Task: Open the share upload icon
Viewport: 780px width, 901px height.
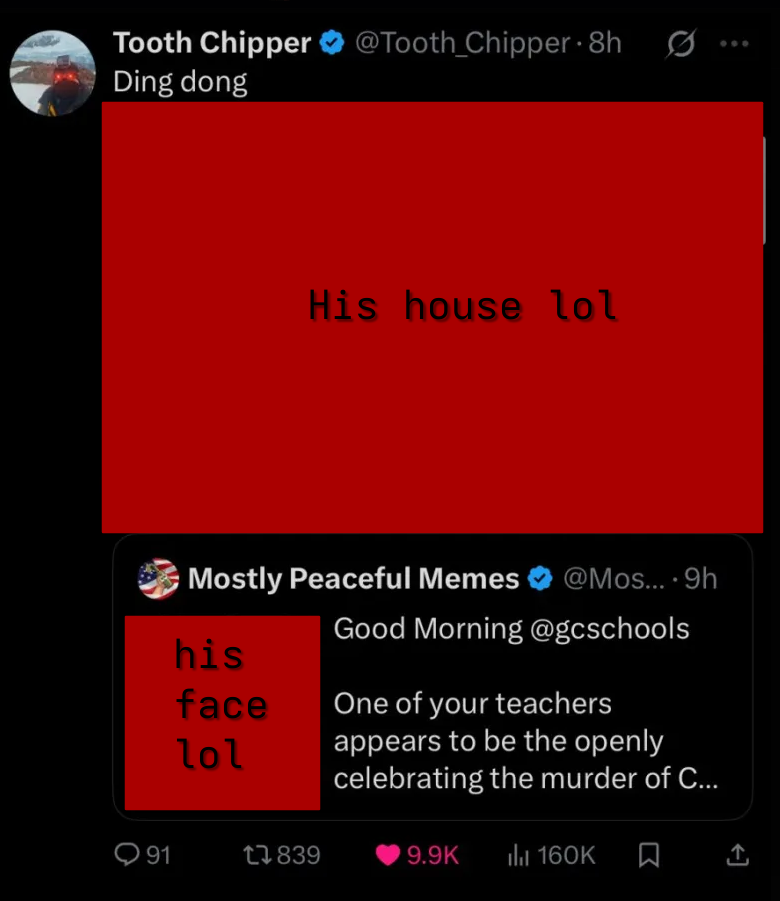Action: (737, 854)
